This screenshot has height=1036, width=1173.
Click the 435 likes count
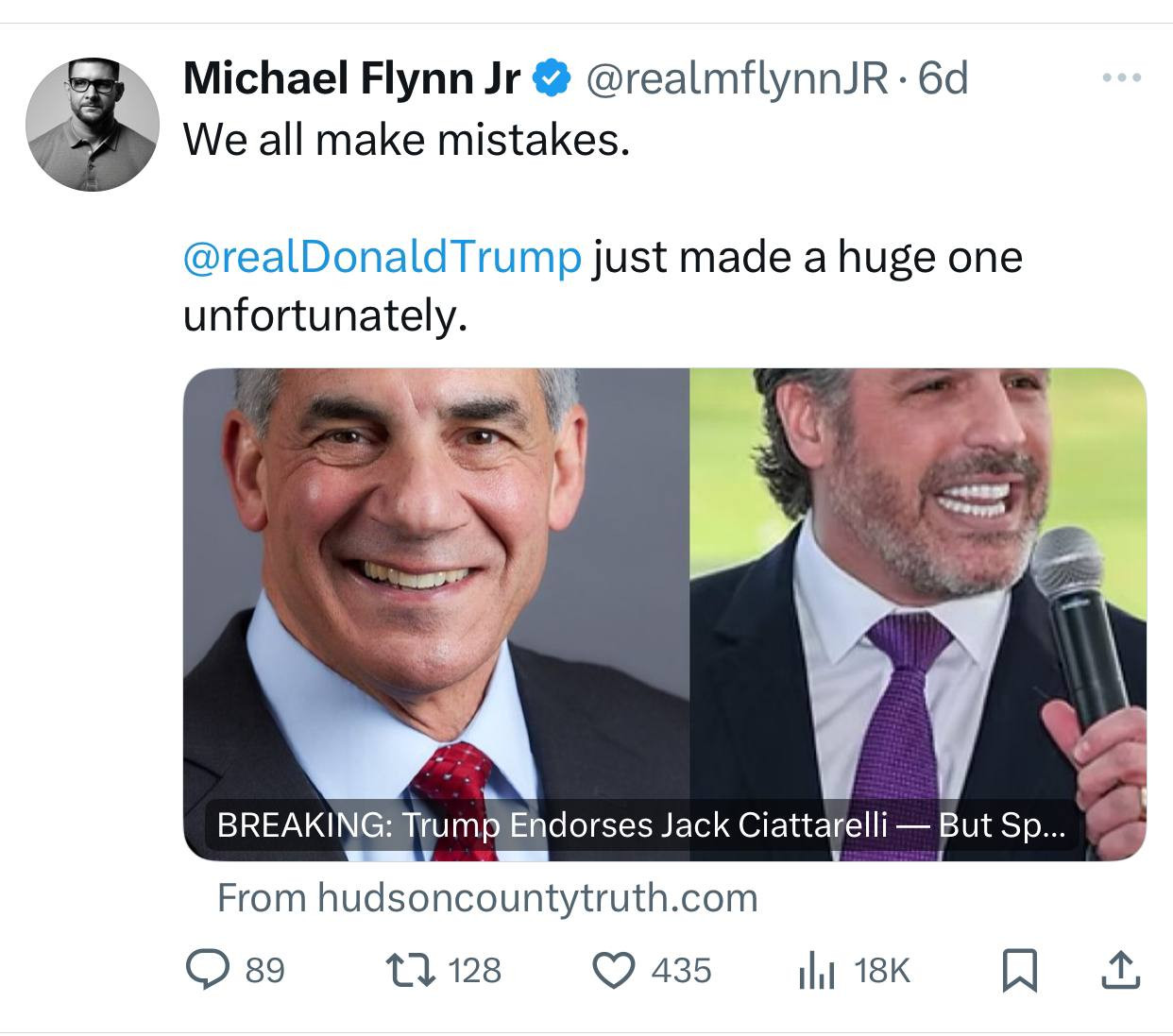[x=681, y=971]
